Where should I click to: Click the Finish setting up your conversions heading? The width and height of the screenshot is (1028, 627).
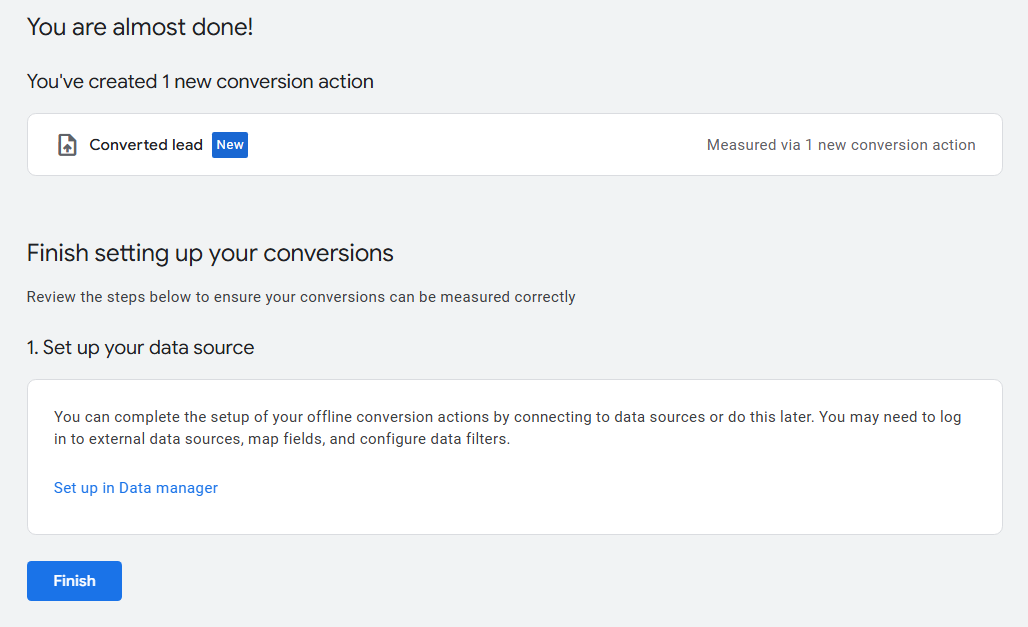[209, 253]
